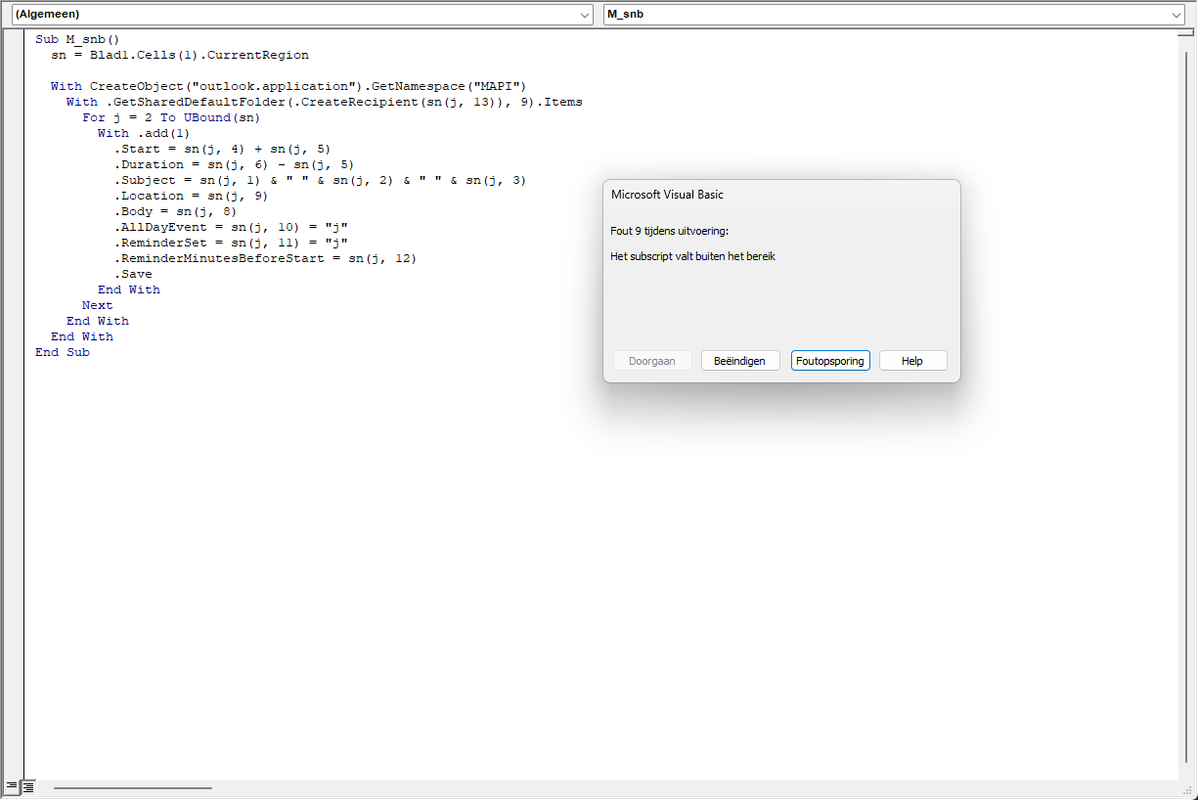This screenshot has height=800, width=1198.
Task: Click the 'Sub M_snb()' line
Action: click(77, 39)
